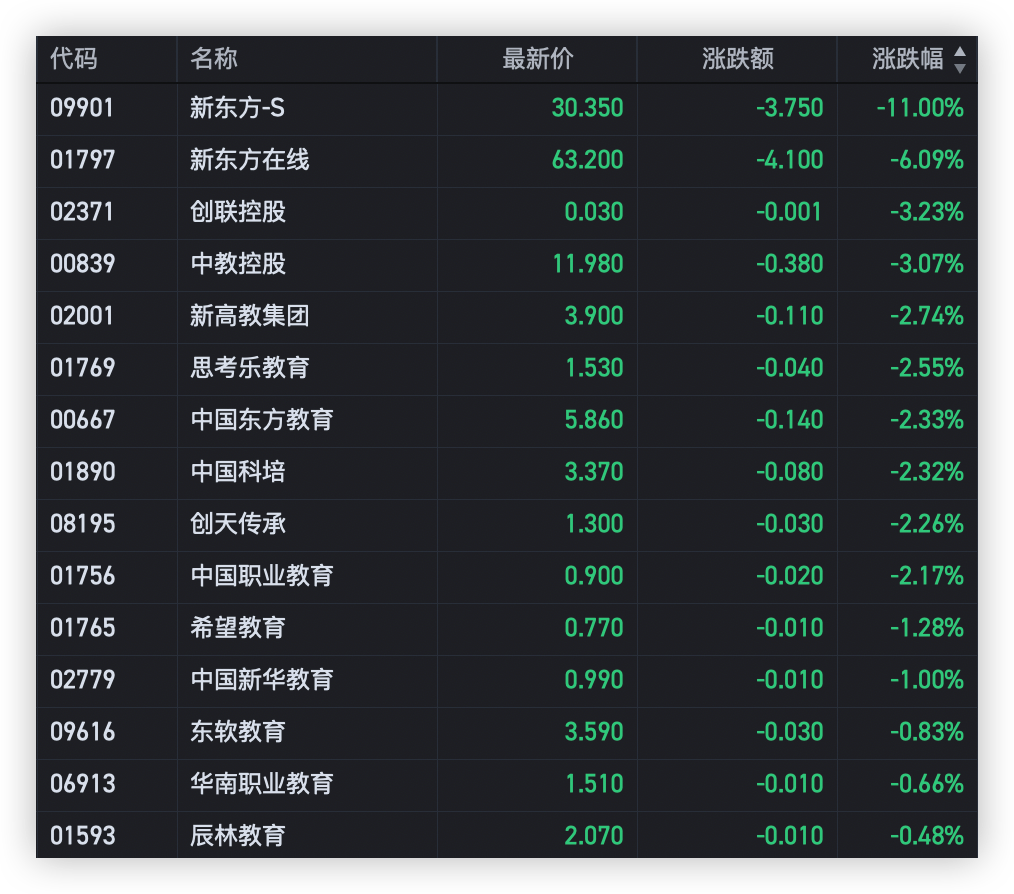Screen dimensions: 1014x894
Task: Open the 创天传承 stock
Action: 238,524
